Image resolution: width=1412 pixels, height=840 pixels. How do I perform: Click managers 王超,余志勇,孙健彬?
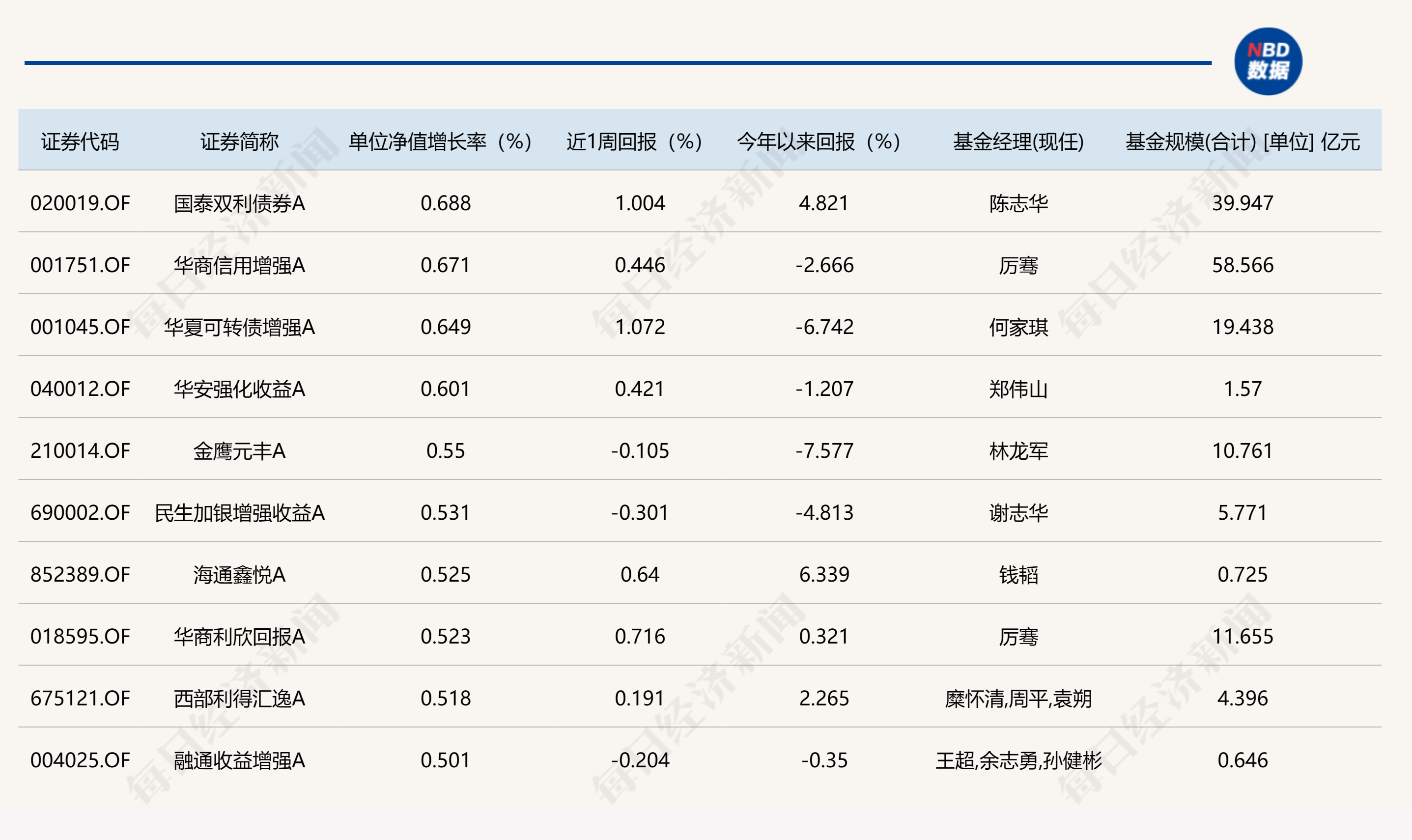pyautogui.click(x=1018, y=760)
